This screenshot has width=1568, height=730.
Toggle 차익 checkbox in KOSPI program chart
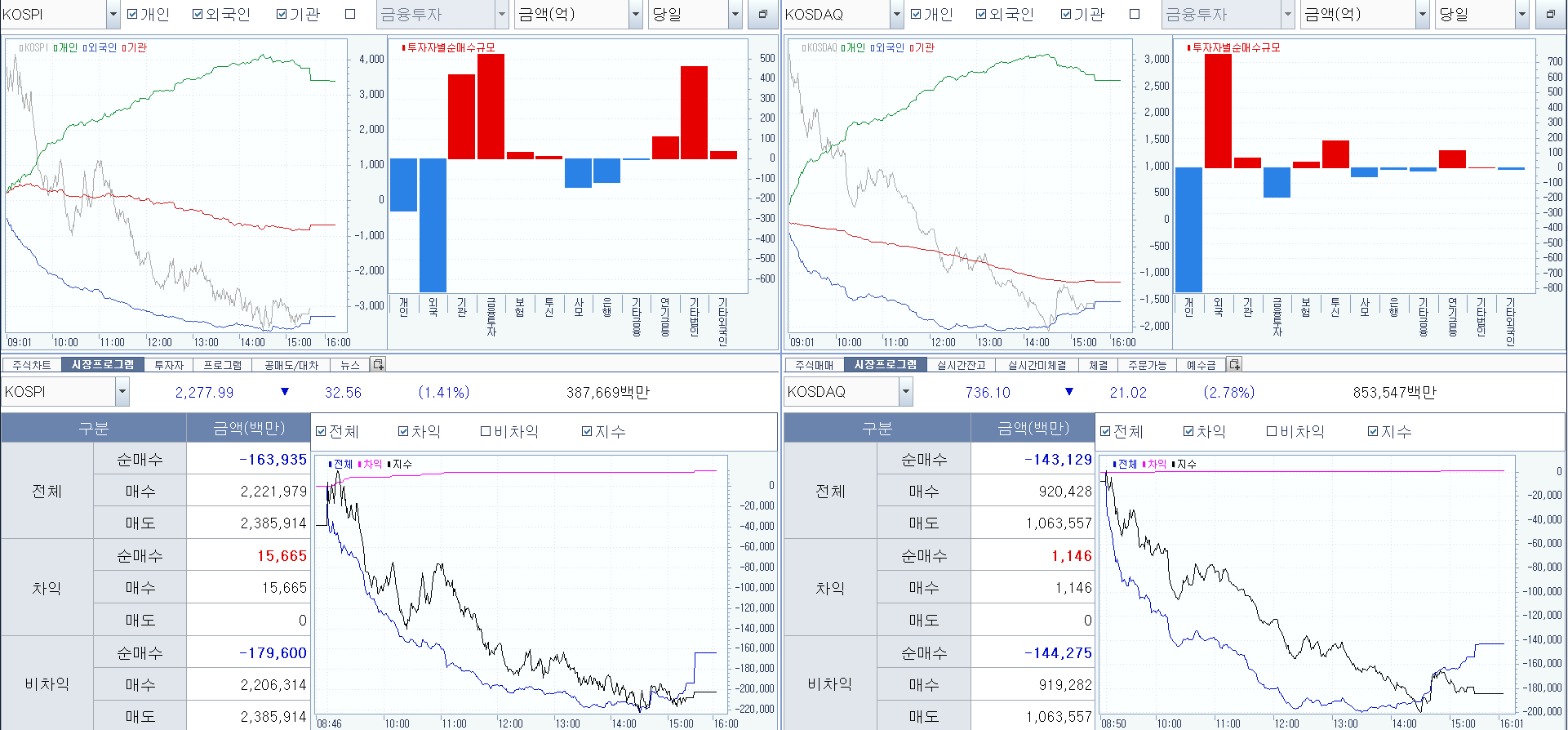[x=403, y=431]
